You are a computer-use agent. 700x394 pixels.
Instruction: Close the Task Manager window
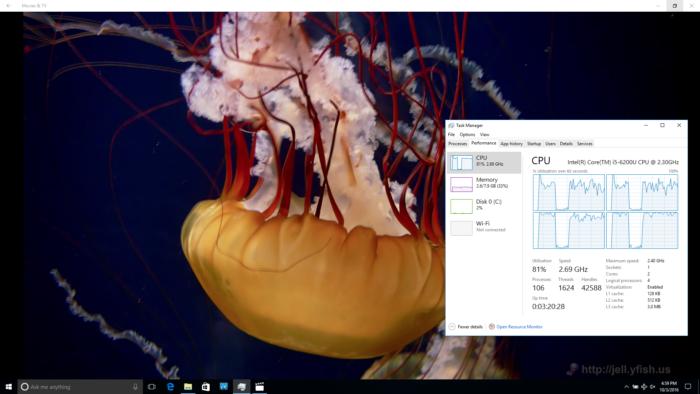[x=679, y=125]
